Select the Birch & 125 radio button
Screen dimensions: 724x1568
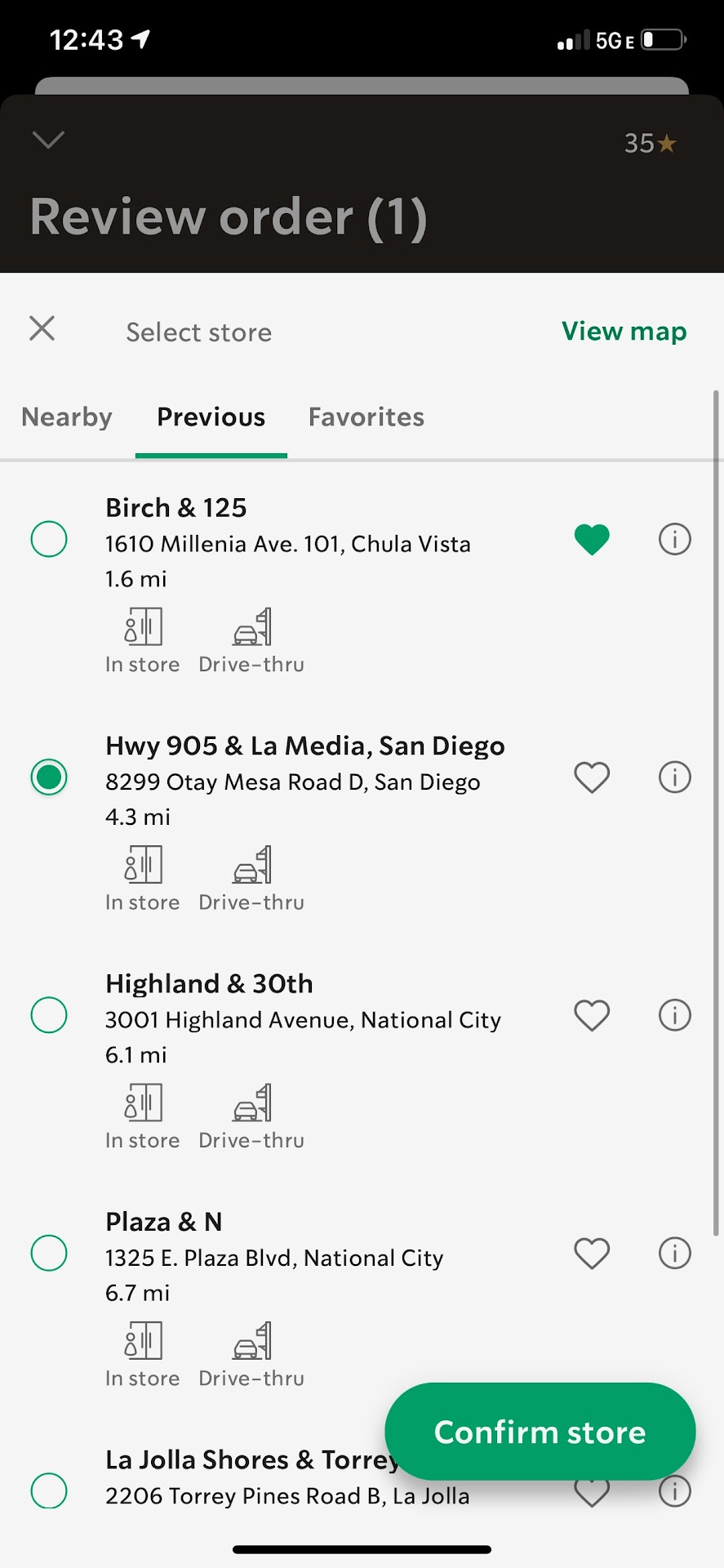pyautogui.click(x=49, y=540)
